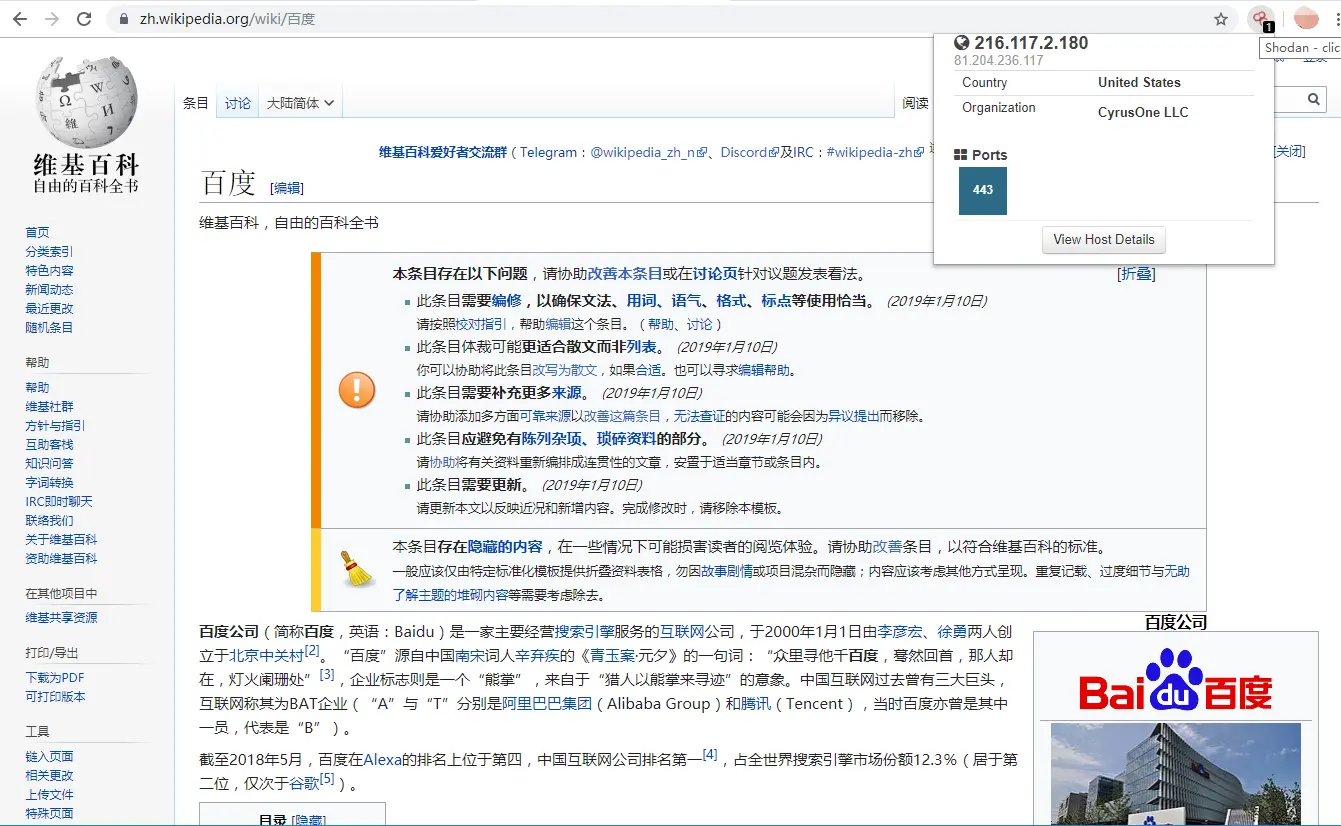The width and height of the screenshot is (1341, 826).
Task: Click the Wikipedia globe logo
Action: 86,102
